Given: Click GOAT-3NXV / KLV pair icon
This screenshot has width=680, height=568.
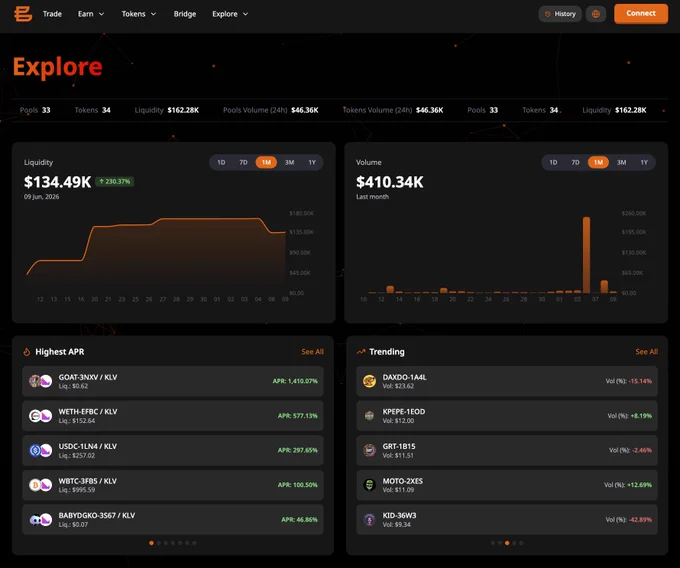Looking at the screenshot, I should [x=40, y=381].
